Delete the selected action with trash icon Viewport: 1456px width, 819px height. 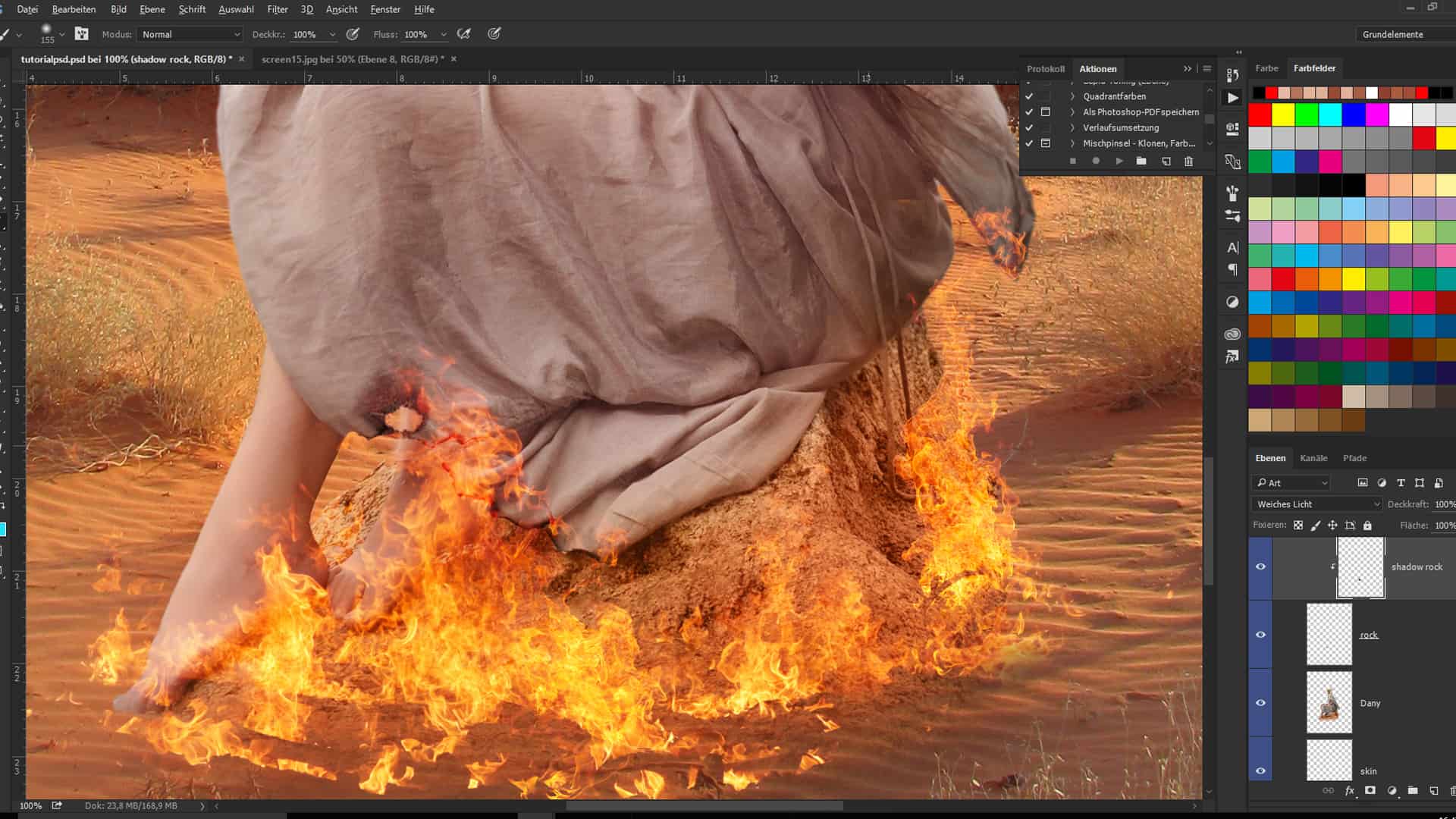(1189, 161)
